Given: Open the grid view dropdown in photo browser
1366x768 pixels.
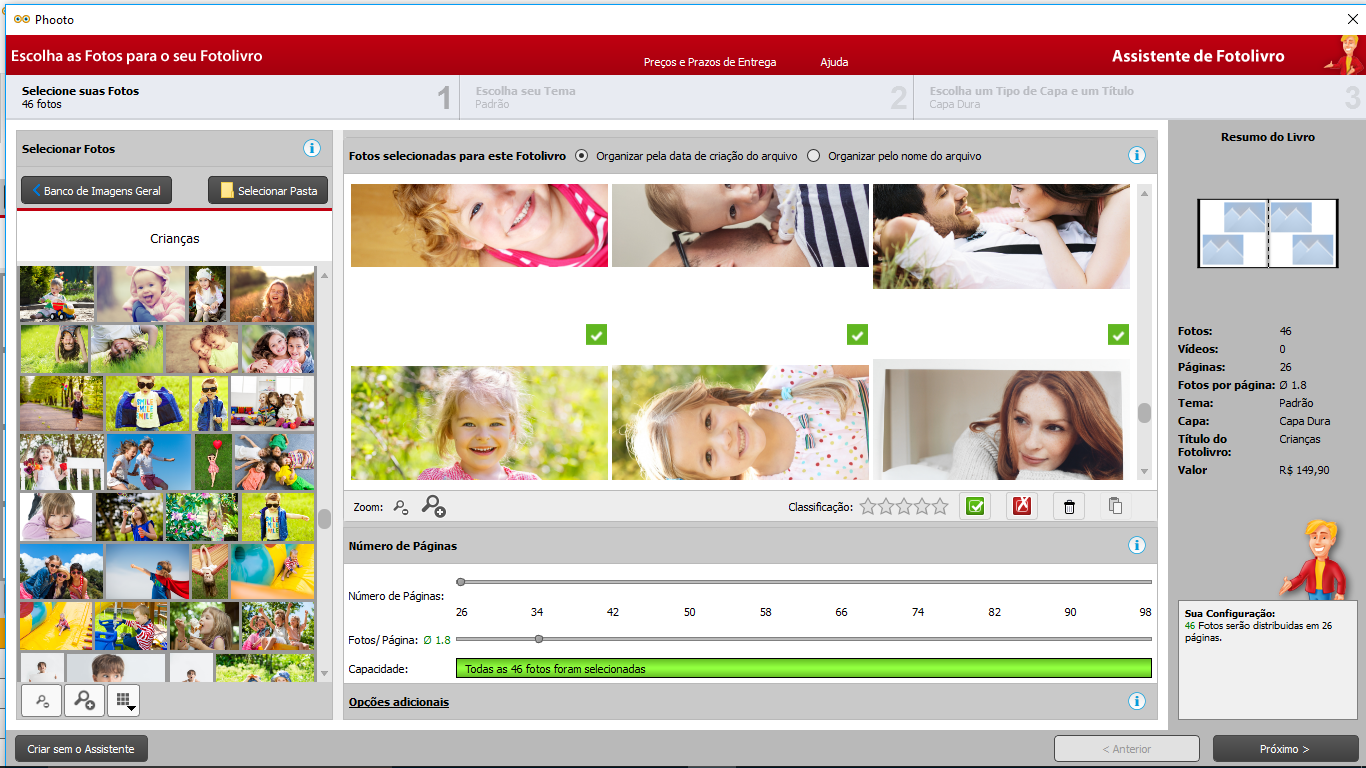Looking at the screenshot, I should (123, 701).
